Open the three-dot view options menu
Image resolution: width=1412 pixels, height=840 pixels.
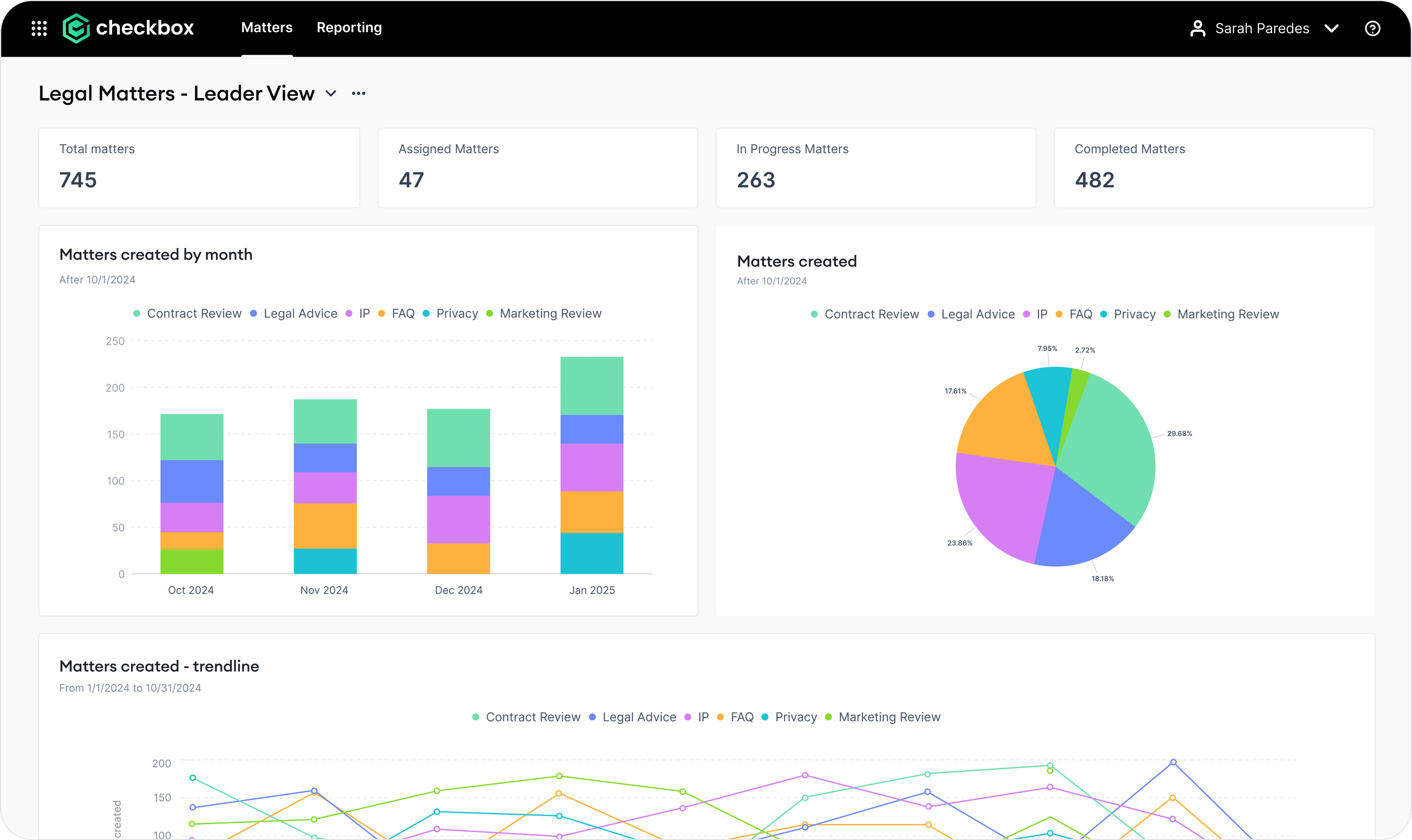tap(358, 94)
